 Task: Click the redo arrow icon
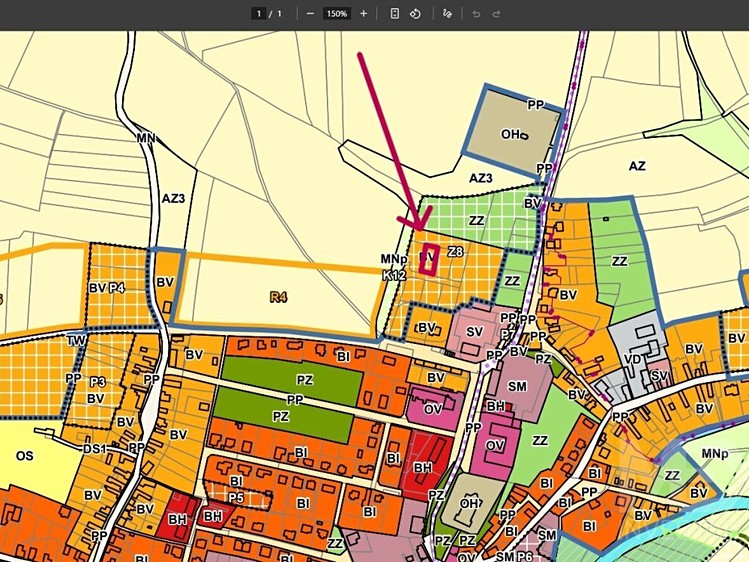[x=496, y=14]
